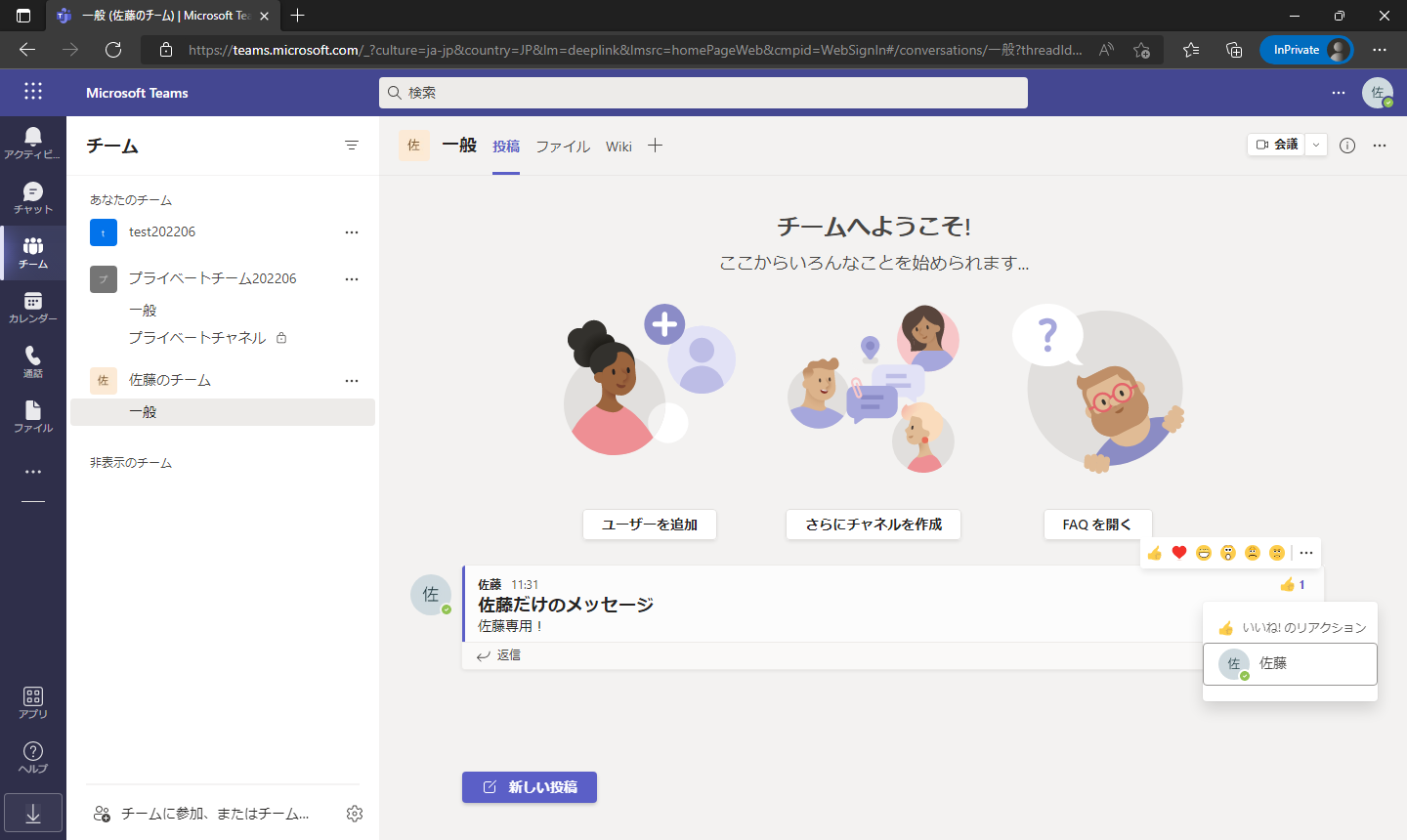The height and width of the screenshot is (840, 1407).
Task: Open 一般 channel under 佐藤のチーム
Action: (x=223, y=412)
